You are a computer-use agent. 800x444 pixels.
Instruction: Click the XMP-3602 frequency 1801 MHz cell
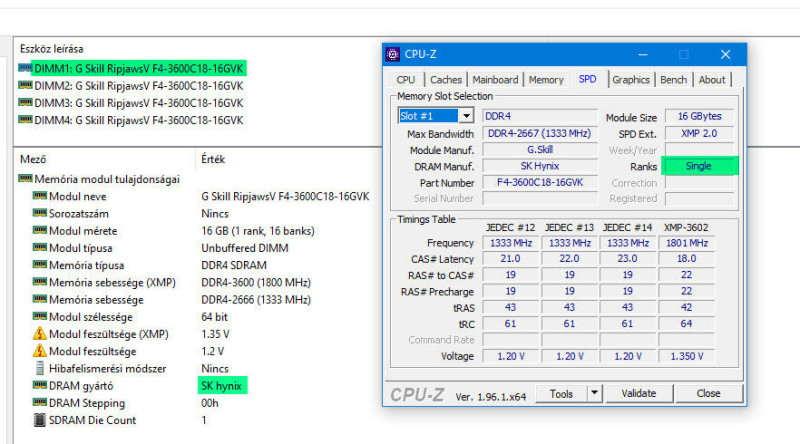click(x=687, y=243)
